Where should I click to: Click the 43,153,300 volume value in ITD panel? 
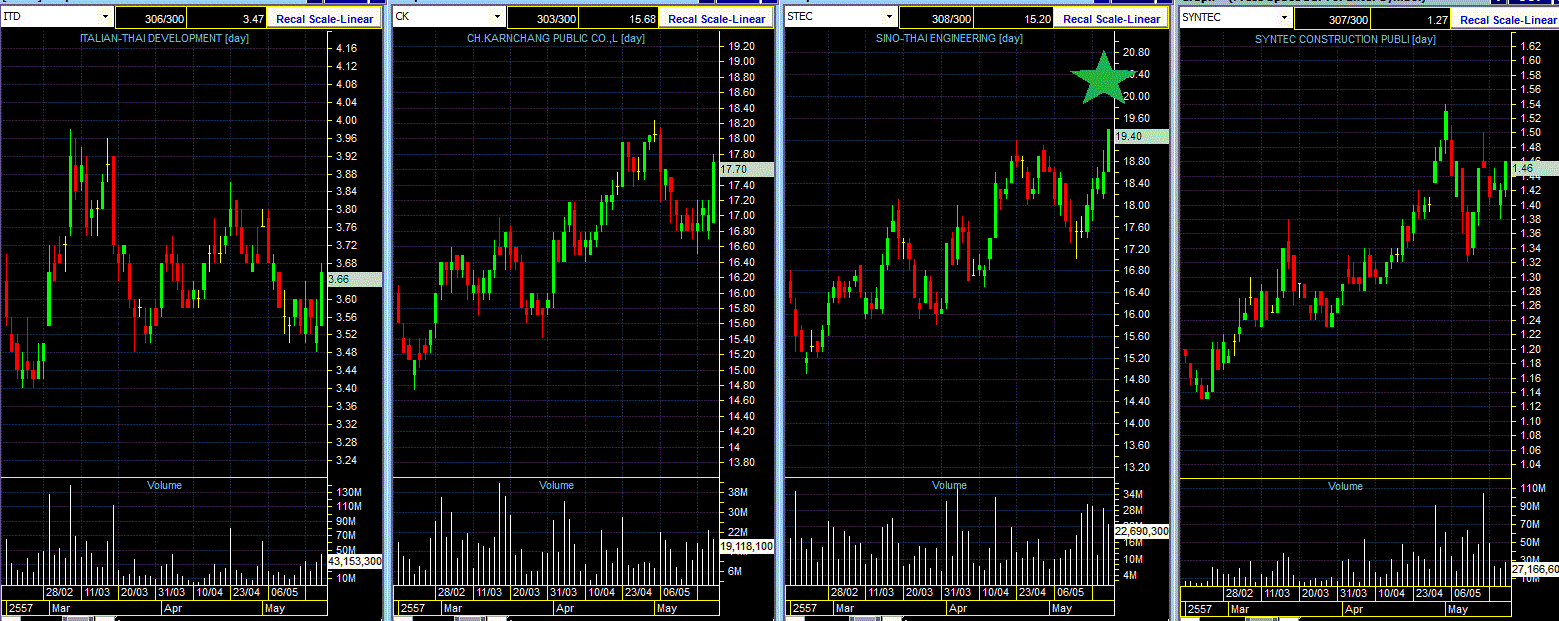pos(354,561)
